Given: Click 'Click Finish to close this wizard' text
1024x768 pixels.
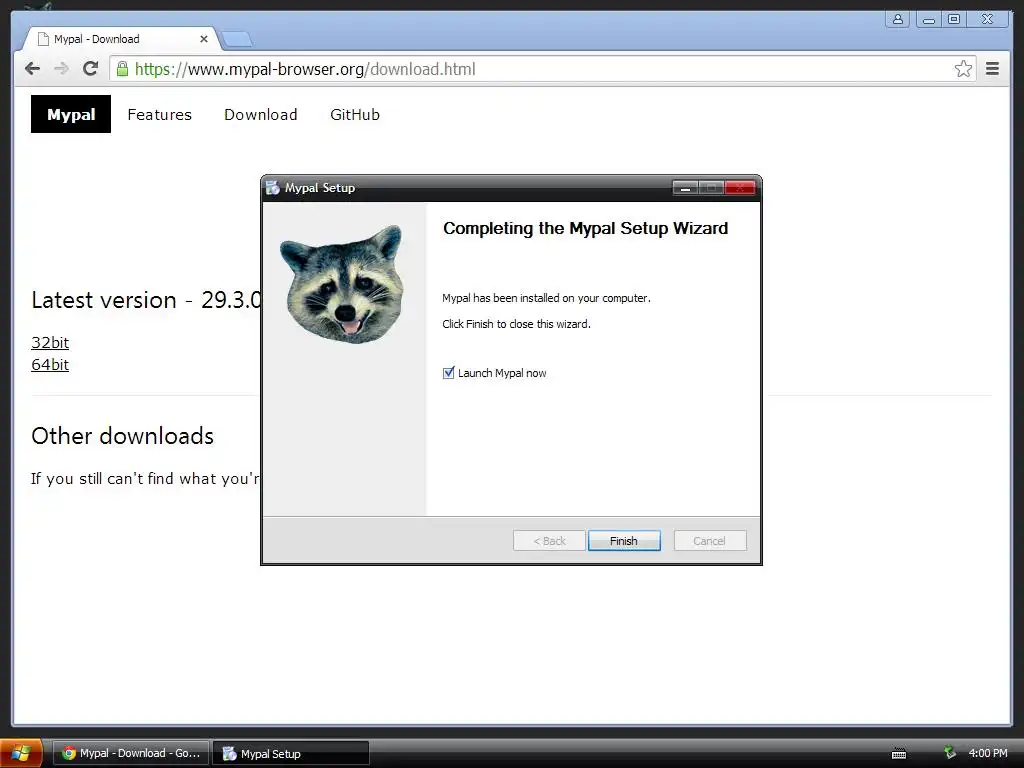Looking at the screenshot, I should [516, 324].
